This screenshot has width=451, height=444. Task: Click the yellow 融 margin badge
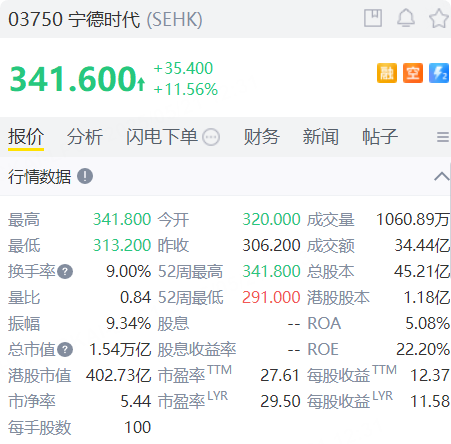[x=387, y=73]
